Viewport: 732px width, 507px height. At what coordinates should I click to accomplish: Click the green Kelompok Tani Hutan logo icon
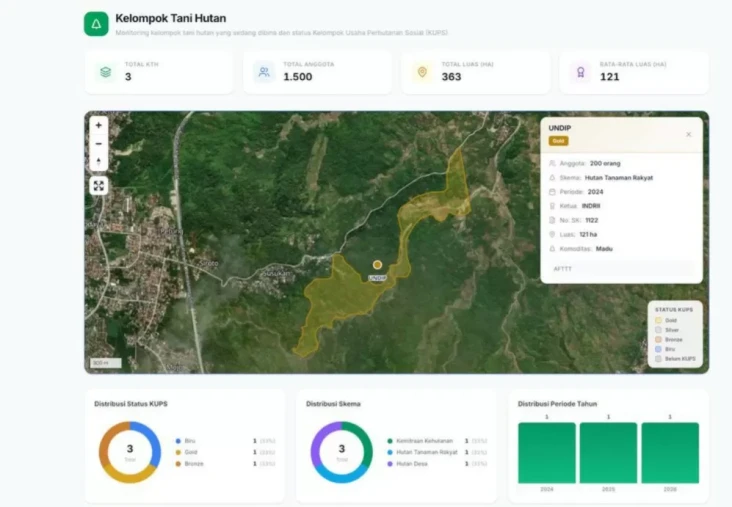pos(96,24)
